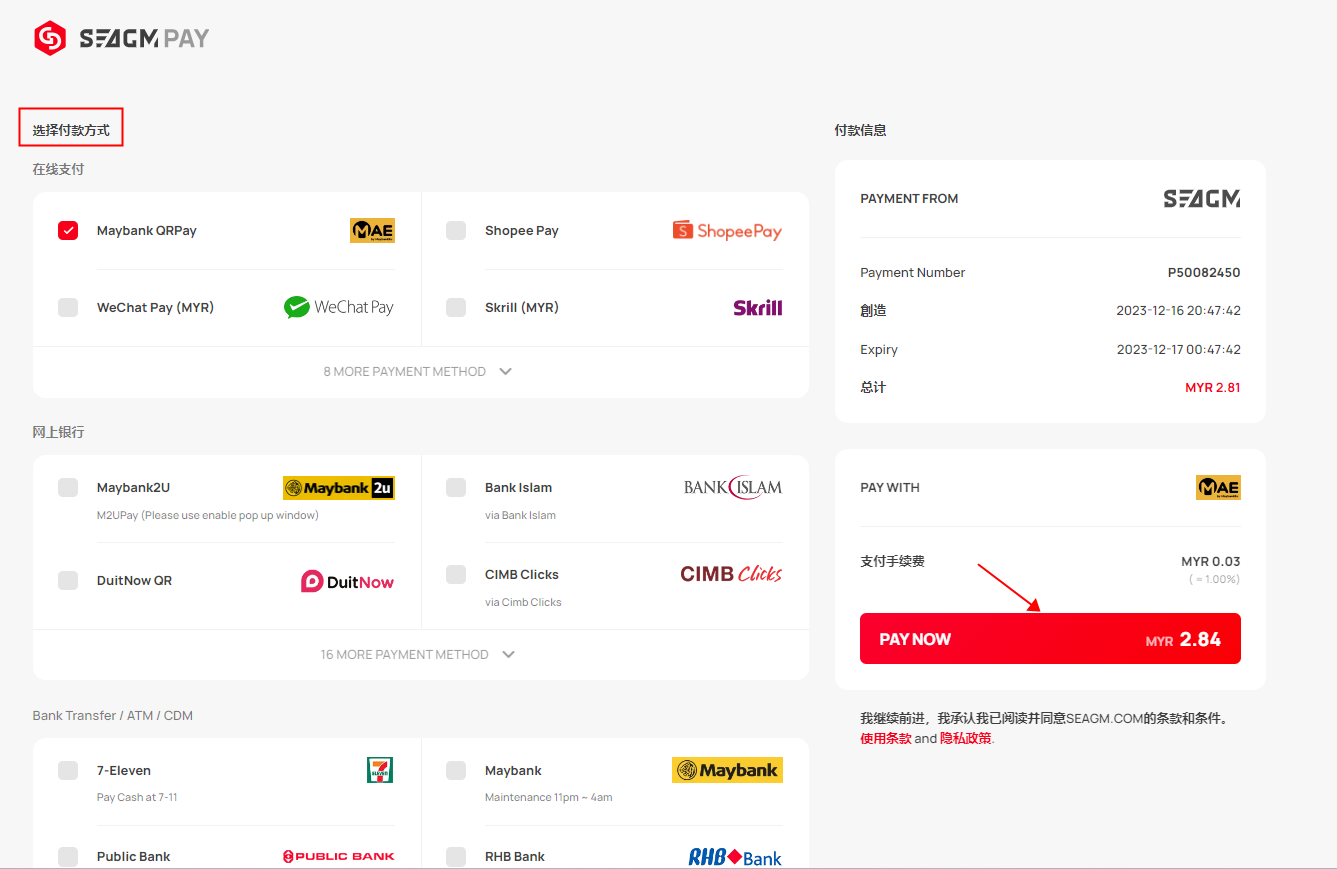Click the RHB Bank logo
This screenshot has height=869, width=1337.
coord(735,857)
